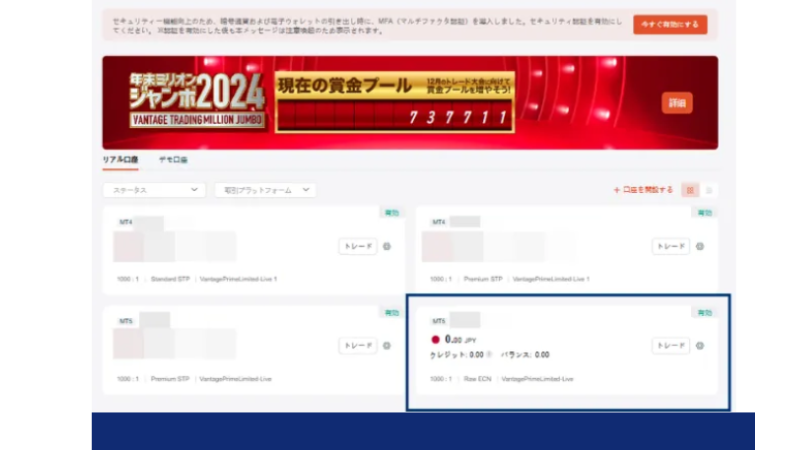This screenshot has width=800, height=450.
Task: Click 詳細 button on the jumbo banner
Action: tap(677, 102)
